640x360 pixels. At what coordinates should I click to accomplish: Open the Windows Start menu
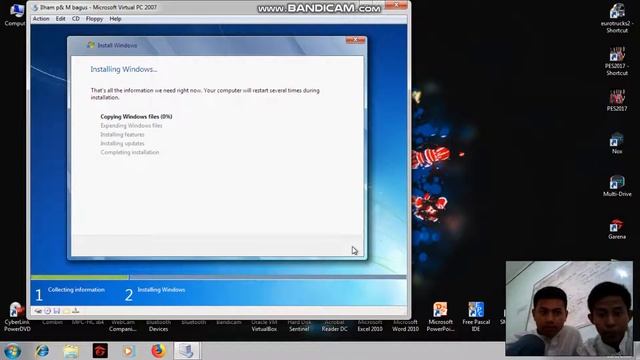click(x=12, y=351)
